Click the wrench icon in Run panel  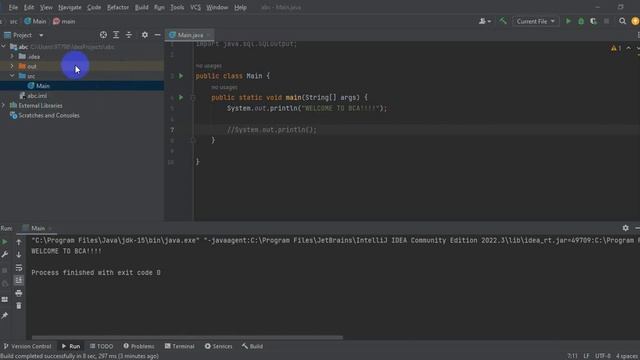pyautogui.click(x=5, y=254)
